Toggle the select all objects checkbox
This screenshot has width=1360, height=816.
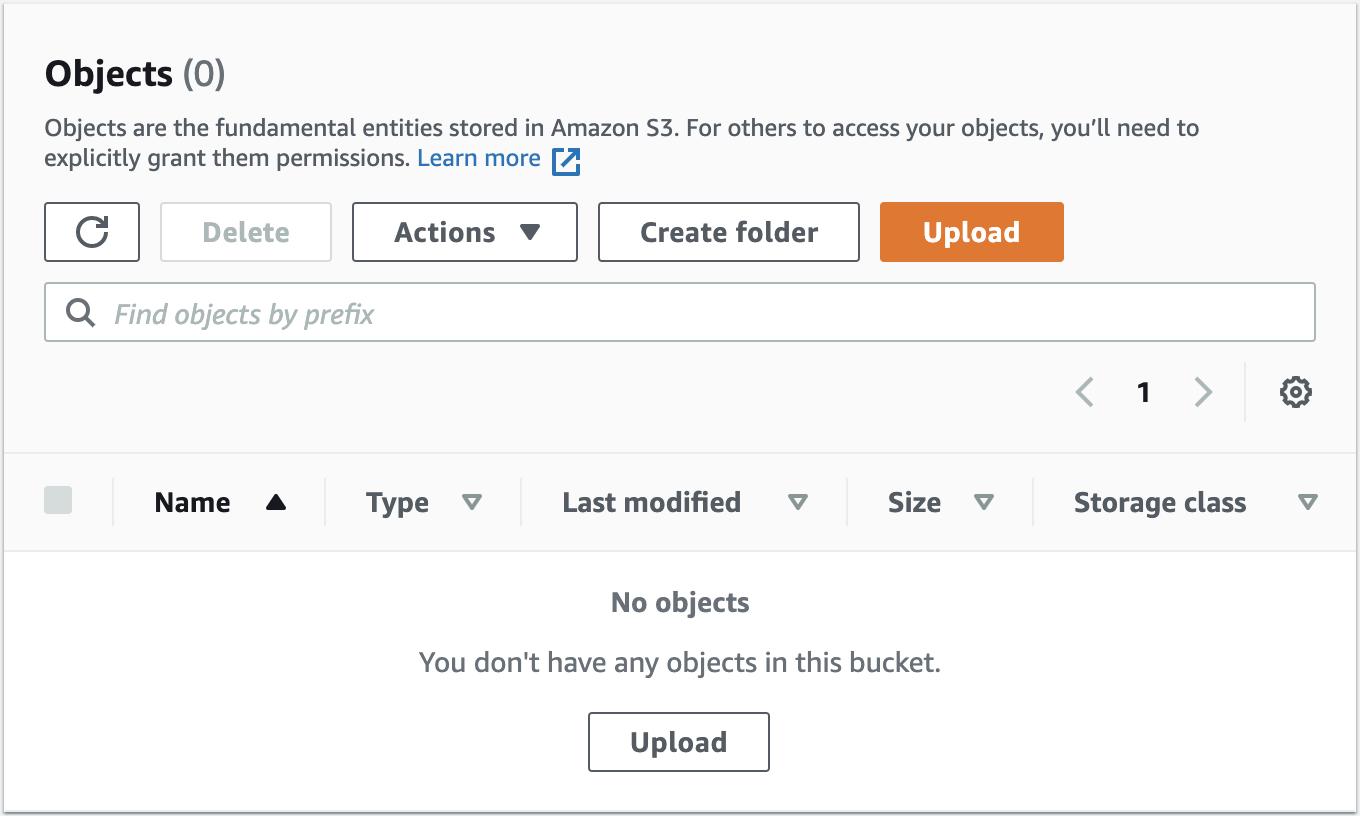coord(58,500)
